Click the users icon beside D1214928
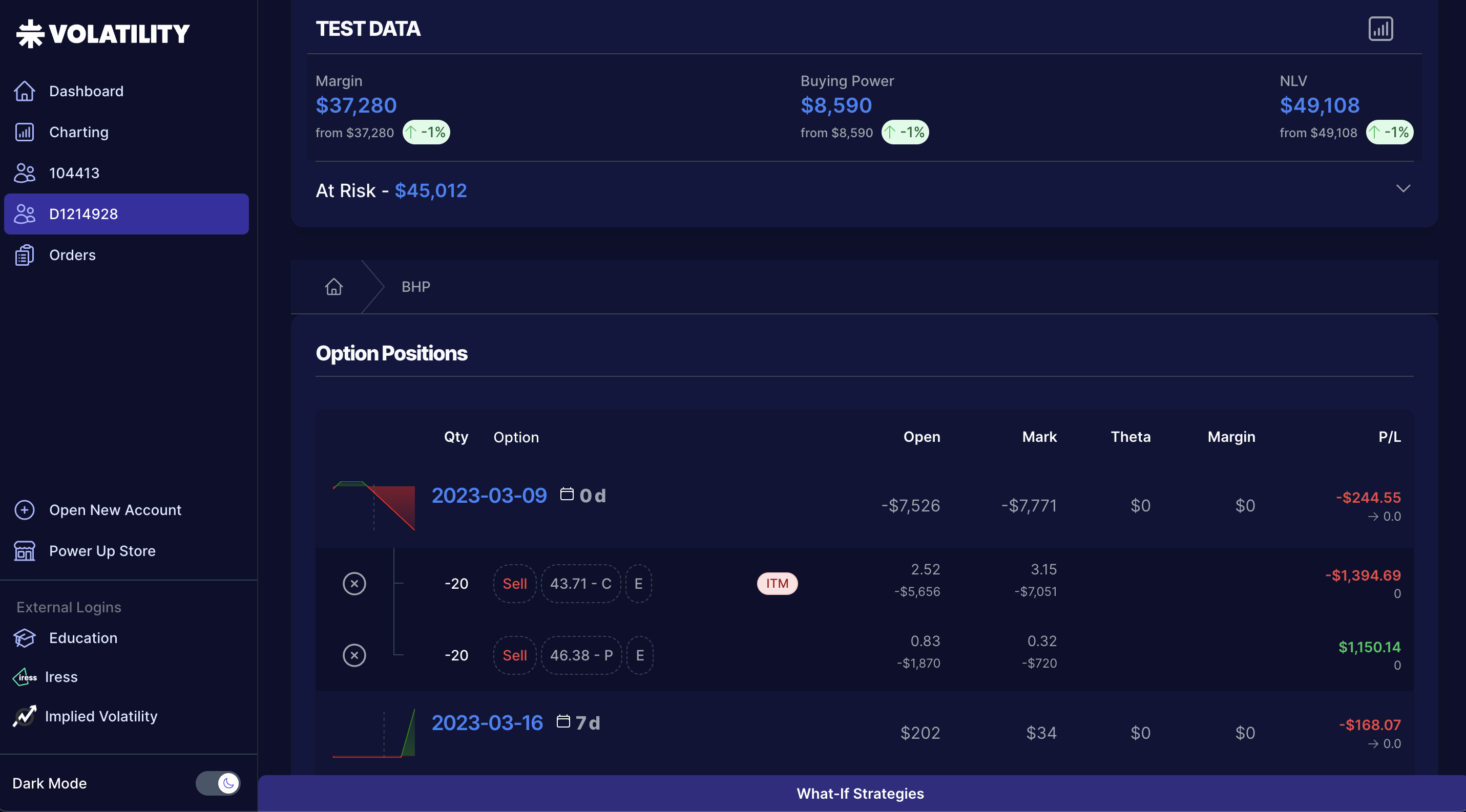The image size is (1466, 812). [25, 214]
